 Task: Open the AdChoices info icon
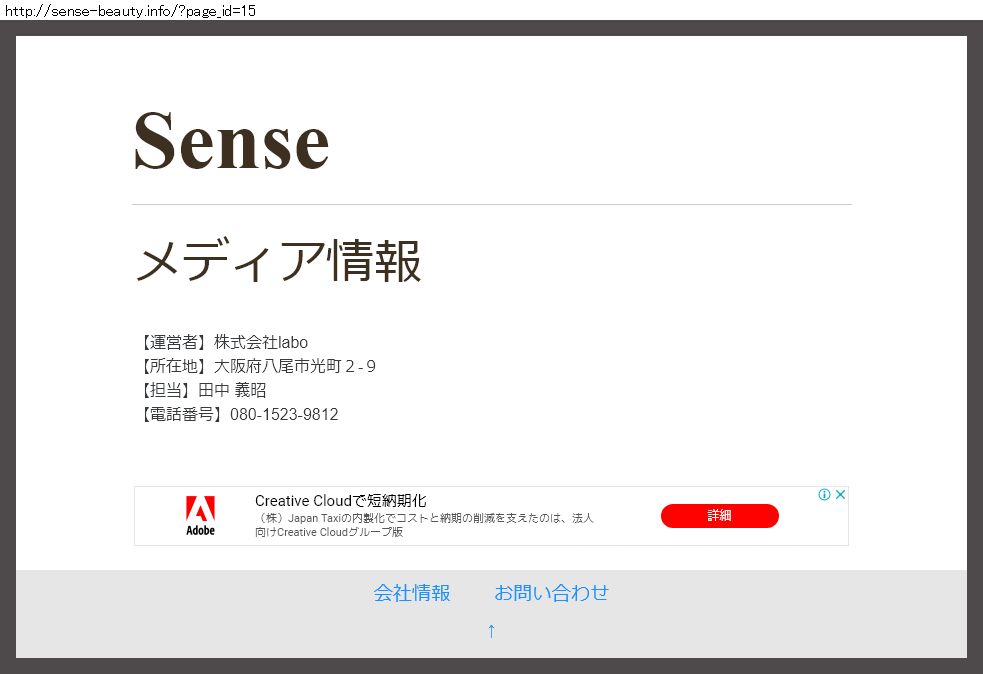[x=824, y=495]
